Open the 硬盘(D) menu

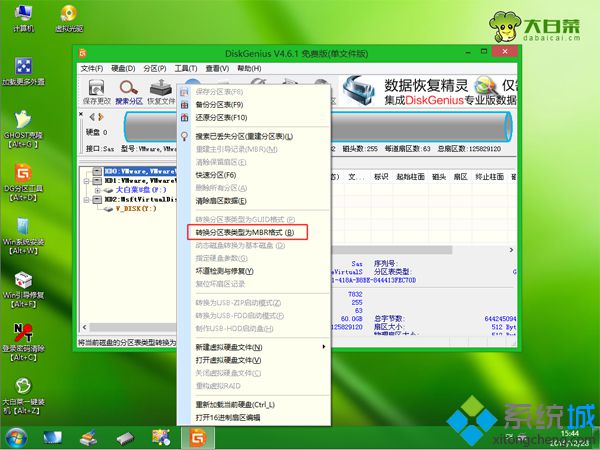click(x=123, y=68)
